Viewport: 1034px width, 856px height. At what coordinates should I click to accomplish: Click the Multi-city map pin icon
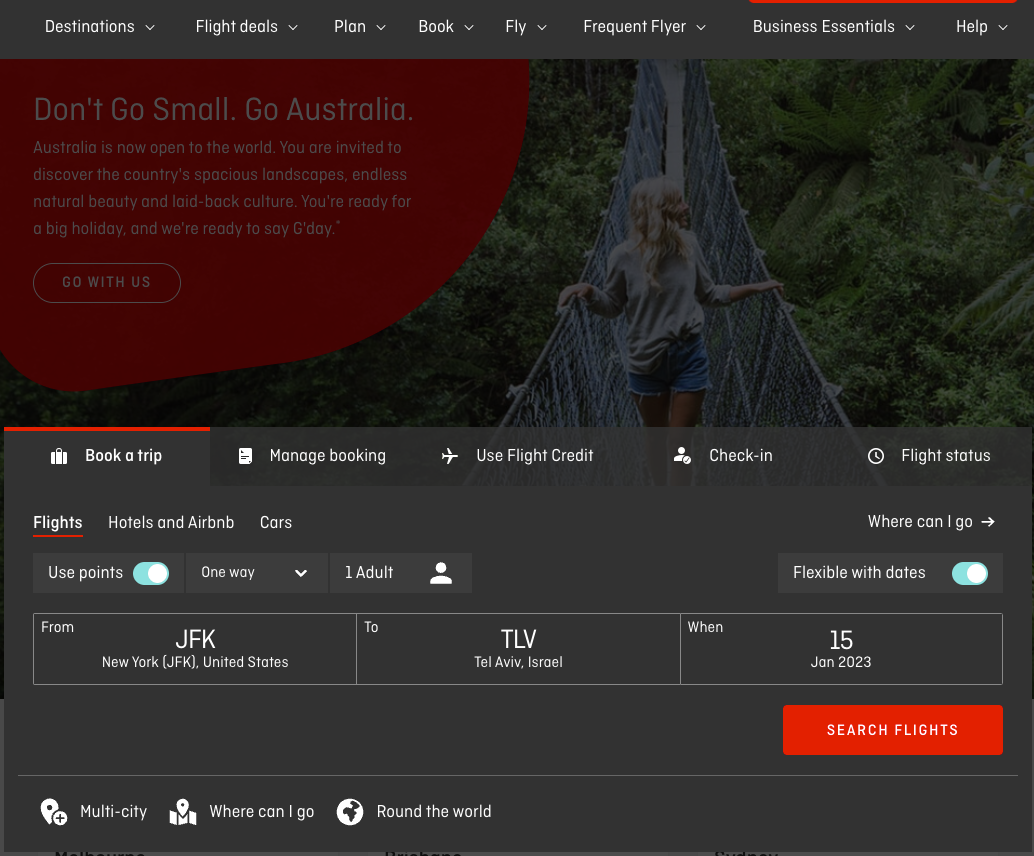[x=53, y=812]
